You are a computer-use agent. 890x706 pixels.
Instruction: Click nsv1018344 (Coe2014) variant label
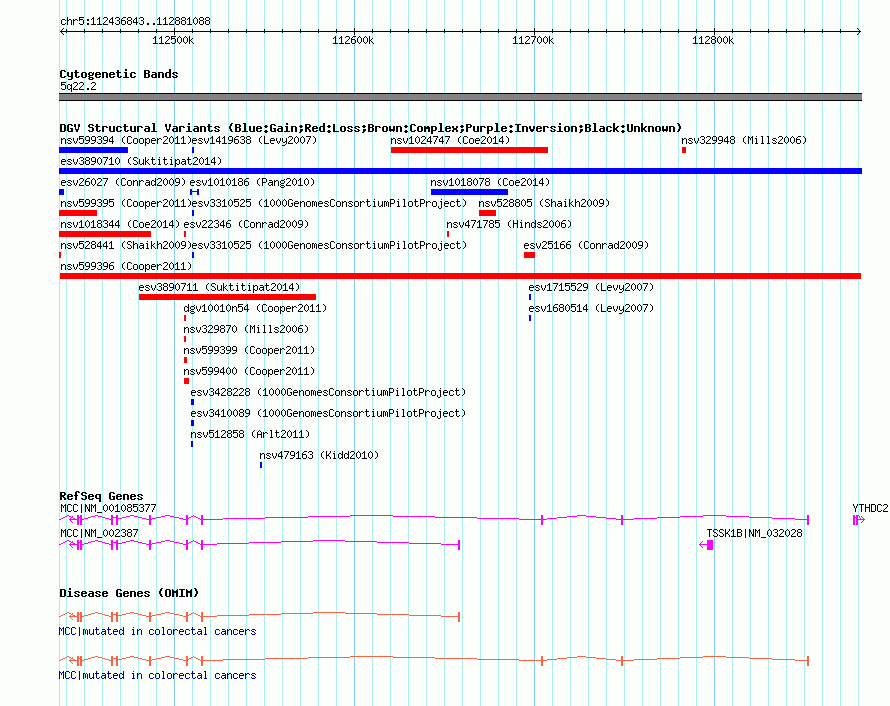(x=120, y=224)
